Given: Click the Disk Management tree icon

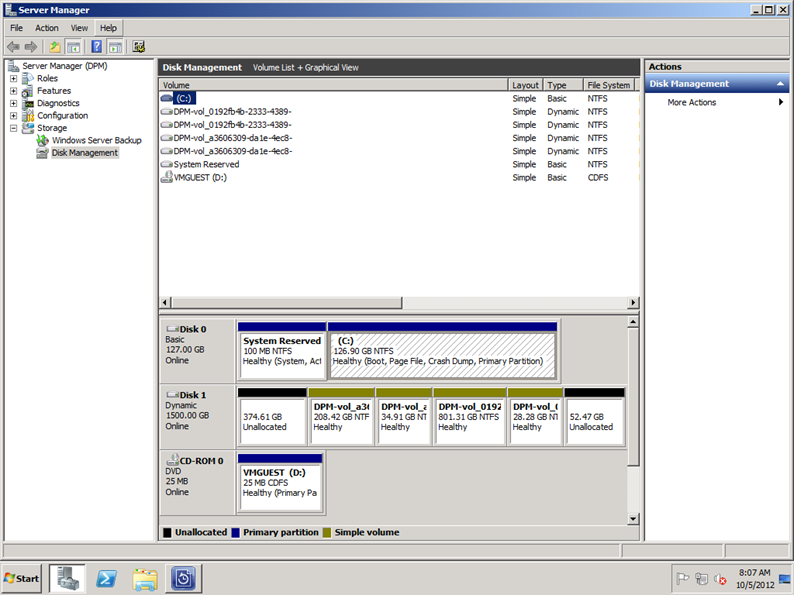Looking at the screenshot, I should click(43, 153).
